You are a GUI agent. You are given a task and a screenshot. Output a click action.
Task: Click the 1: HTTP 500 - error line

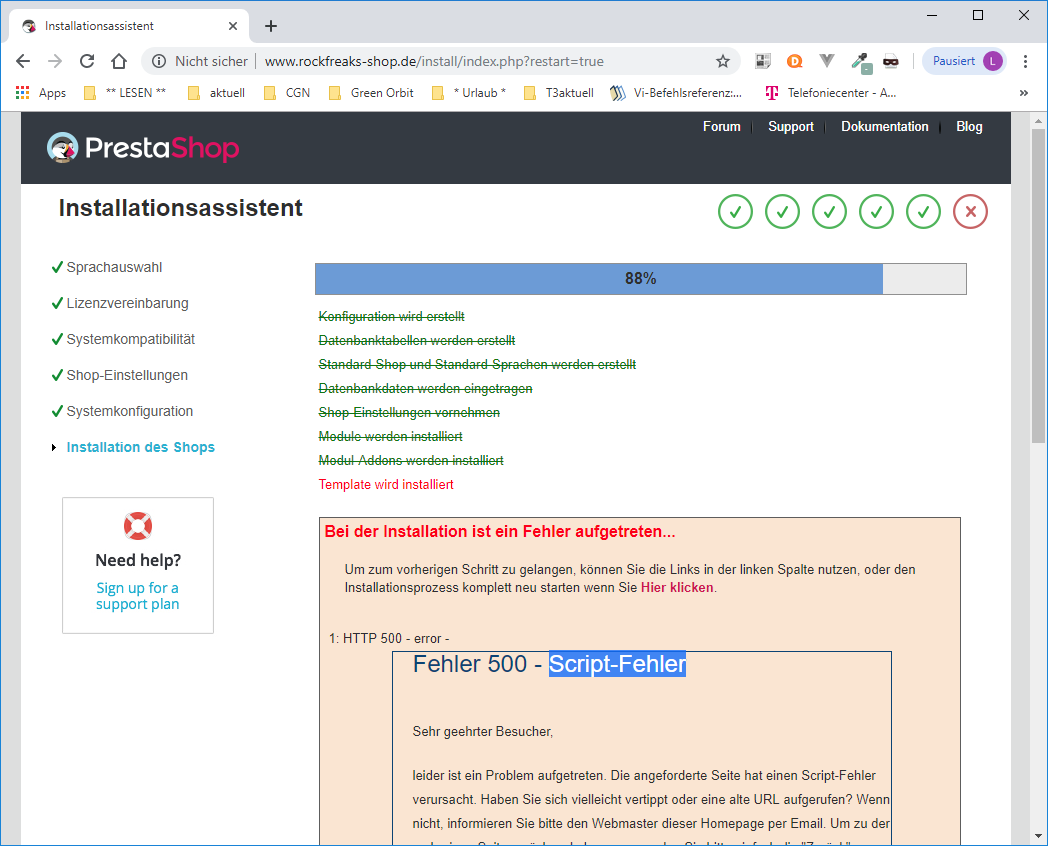click(x=389, y=638)
